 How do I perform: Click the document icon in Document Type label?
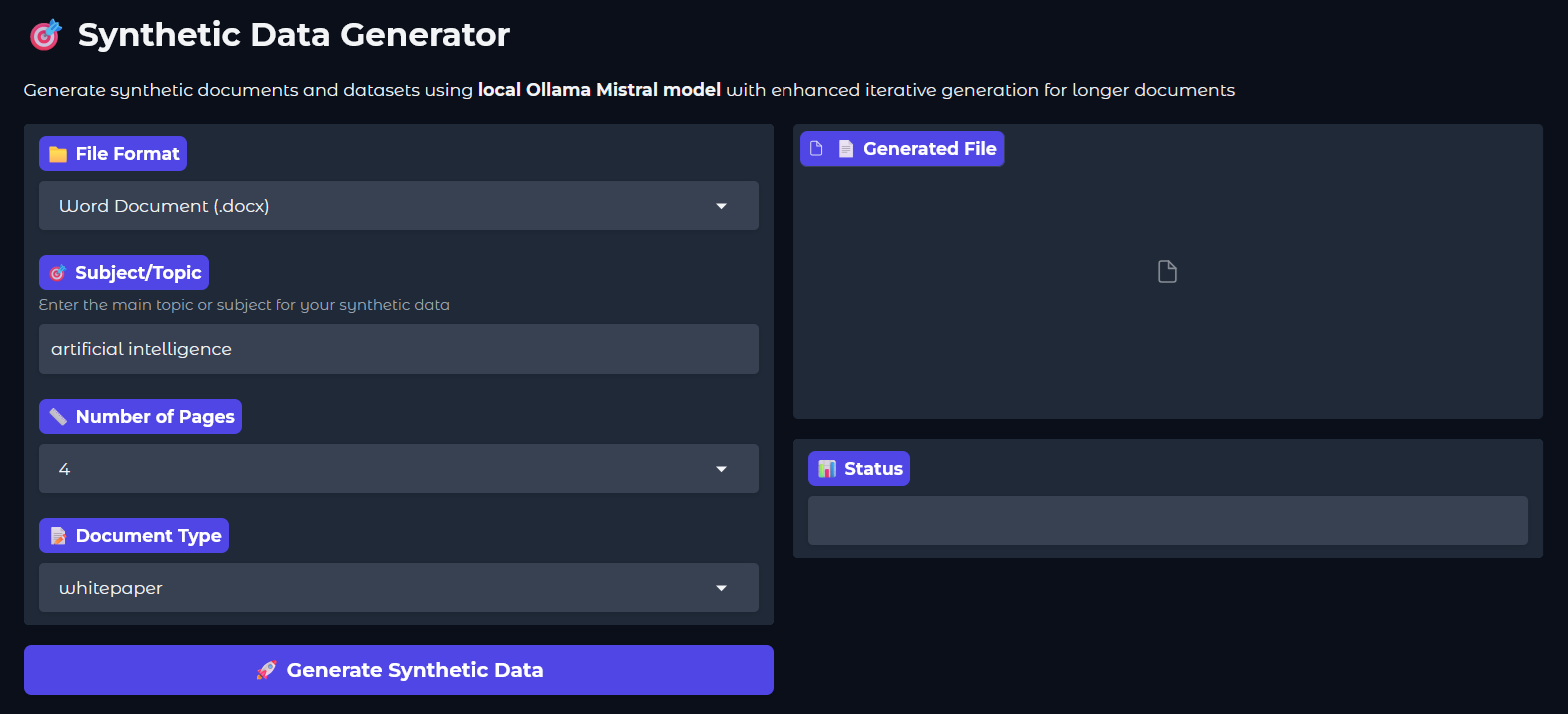click(58, 536)
